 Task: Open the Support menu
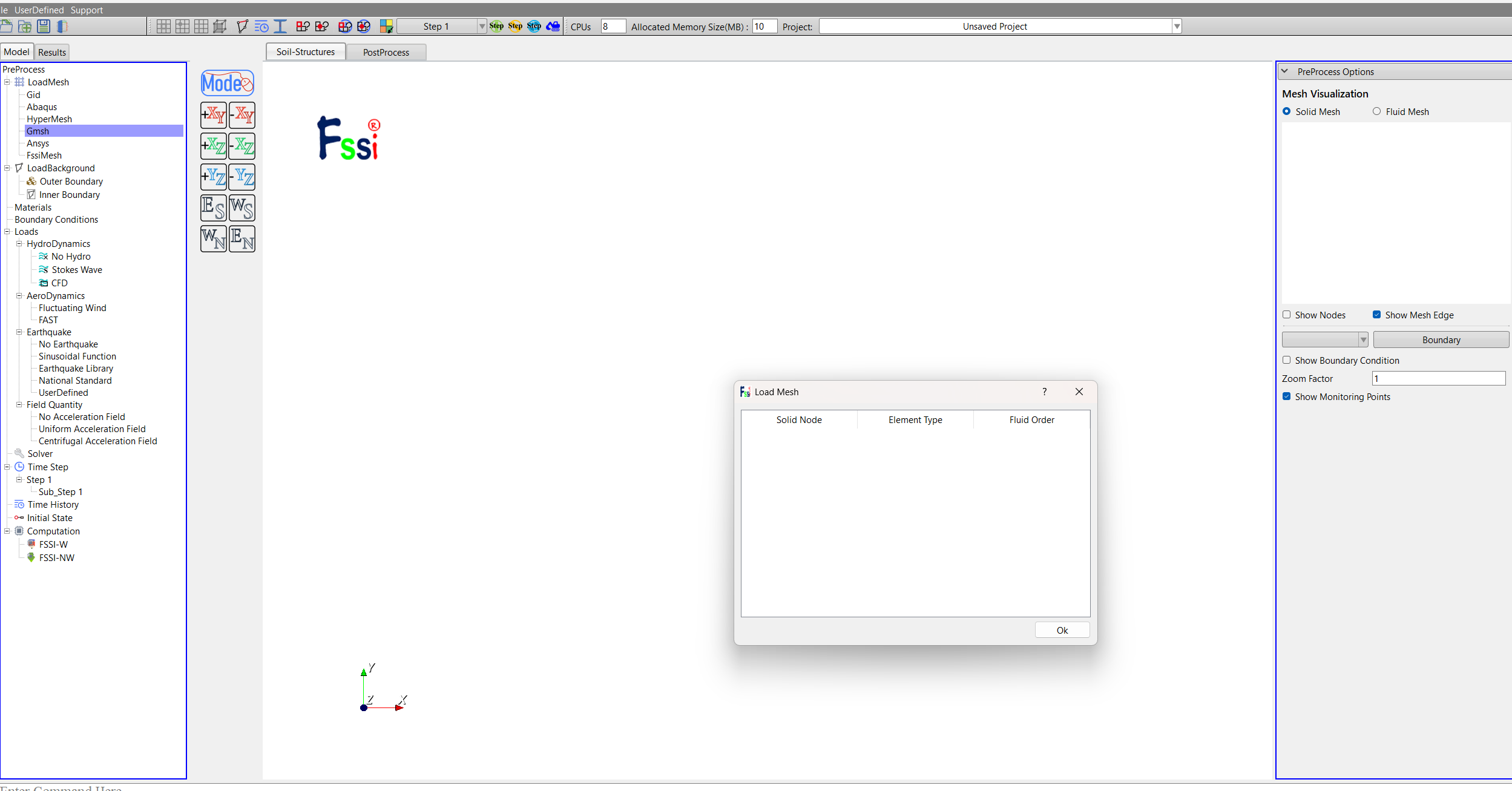click(87, 10)
